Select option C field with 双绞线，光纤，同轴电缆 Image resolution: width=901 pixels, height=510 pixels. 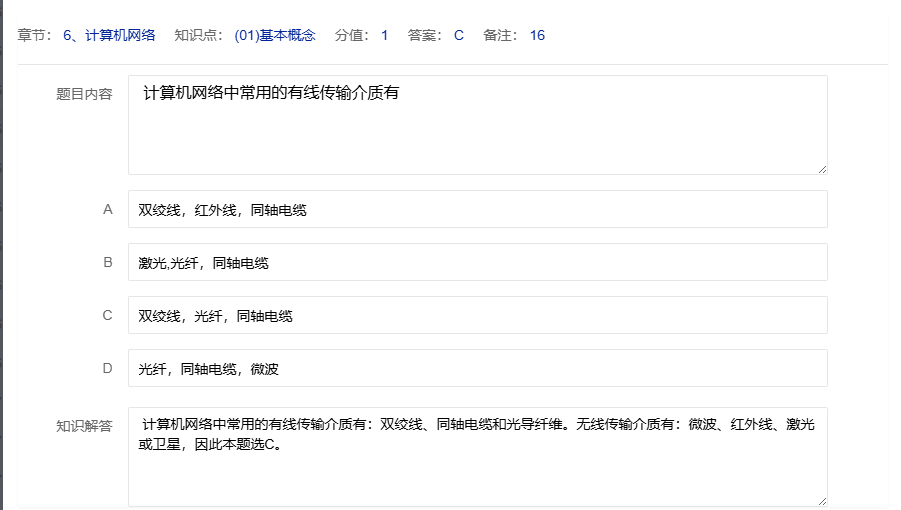(x=477, y=316)
